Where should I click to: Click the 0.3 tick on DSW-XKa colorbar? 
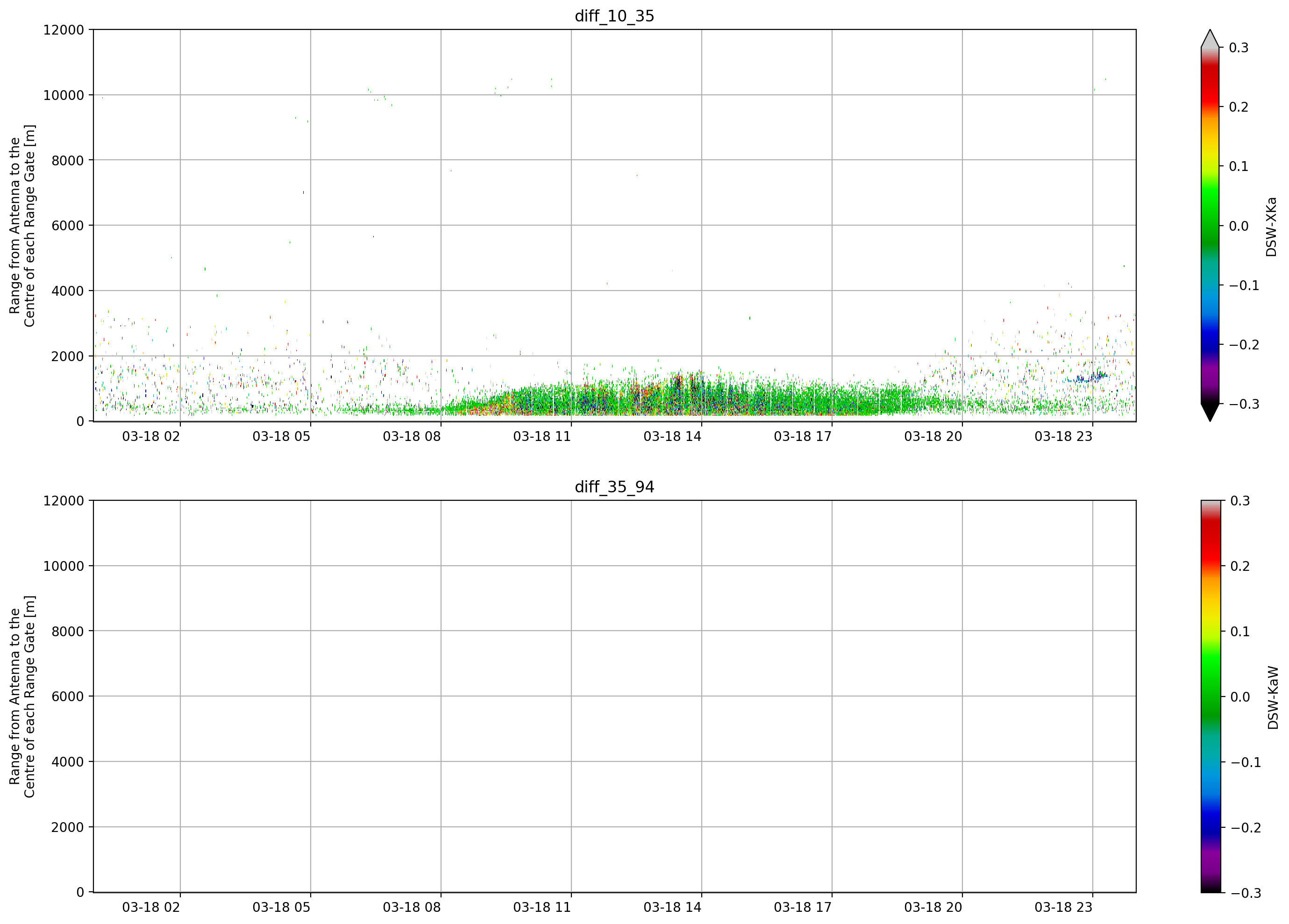(1239, 48)
